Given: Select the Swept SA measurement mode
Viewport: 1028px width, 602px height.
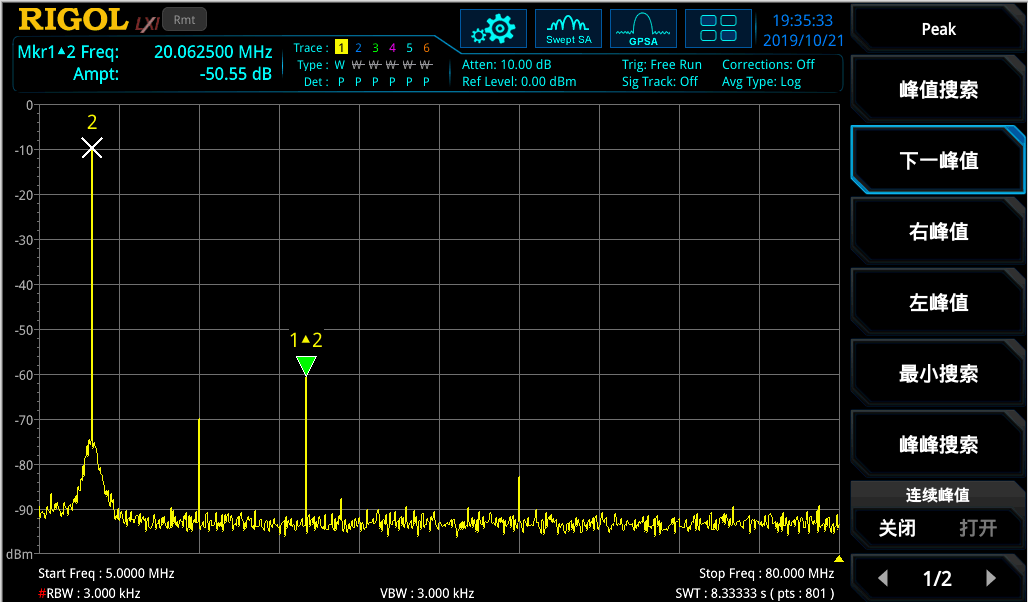Looking at the screenshot, I should 568,28.
